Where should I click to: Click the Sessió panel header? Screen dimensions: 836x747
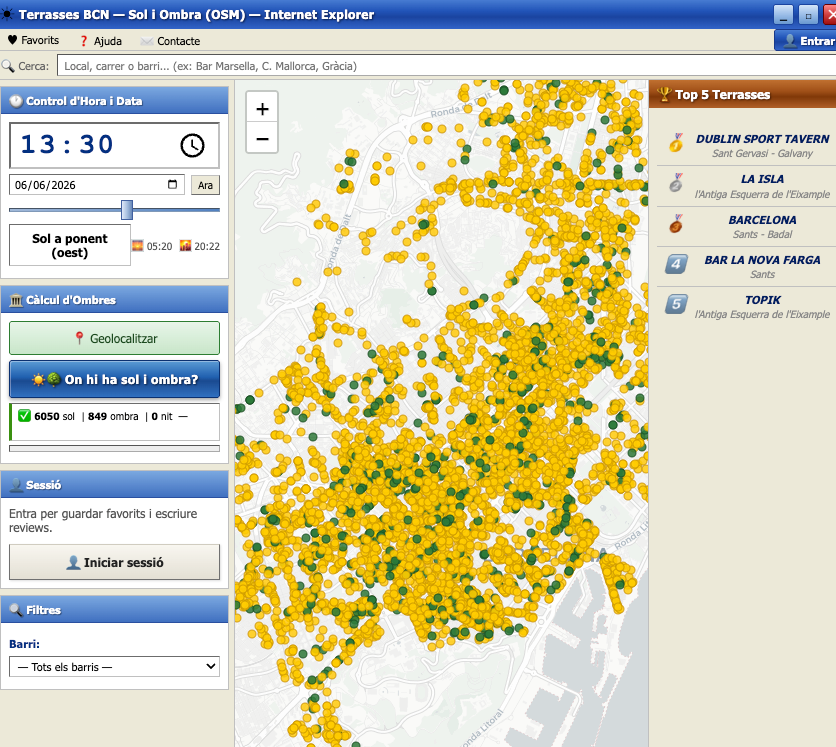(x=114, y=485)
